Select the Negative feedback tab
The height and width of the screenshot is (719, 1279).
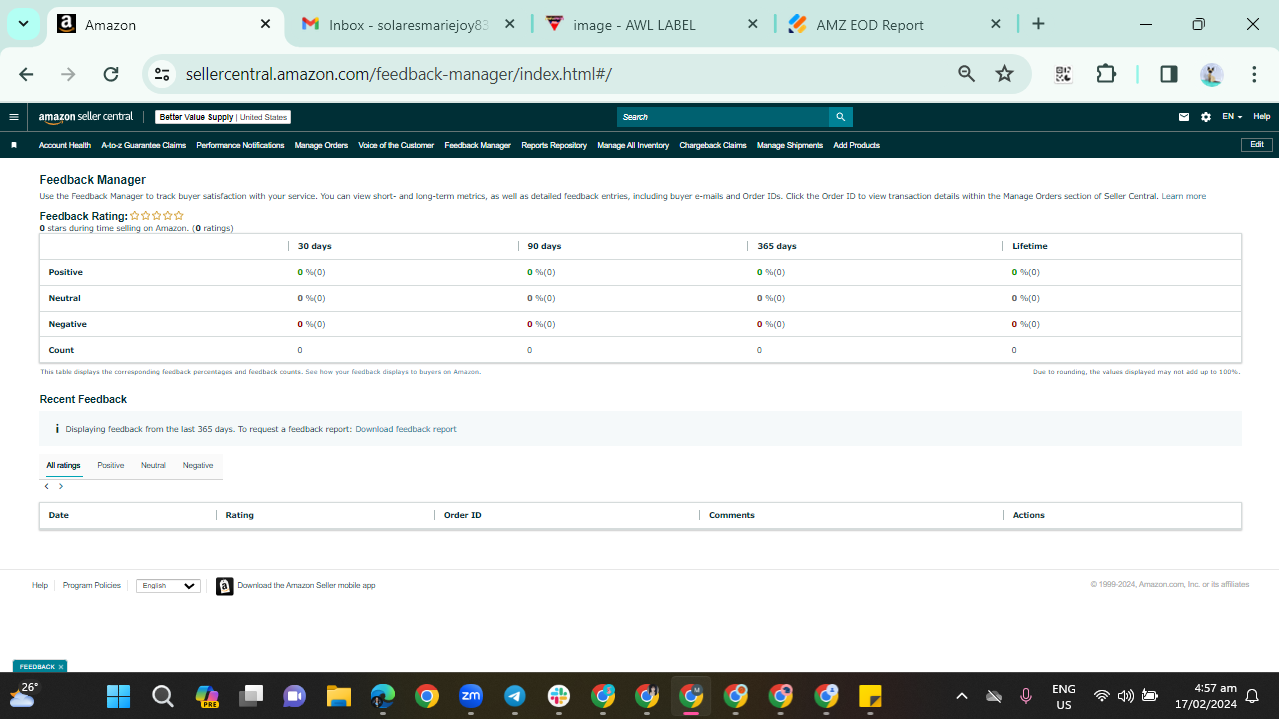click(198, 465)
